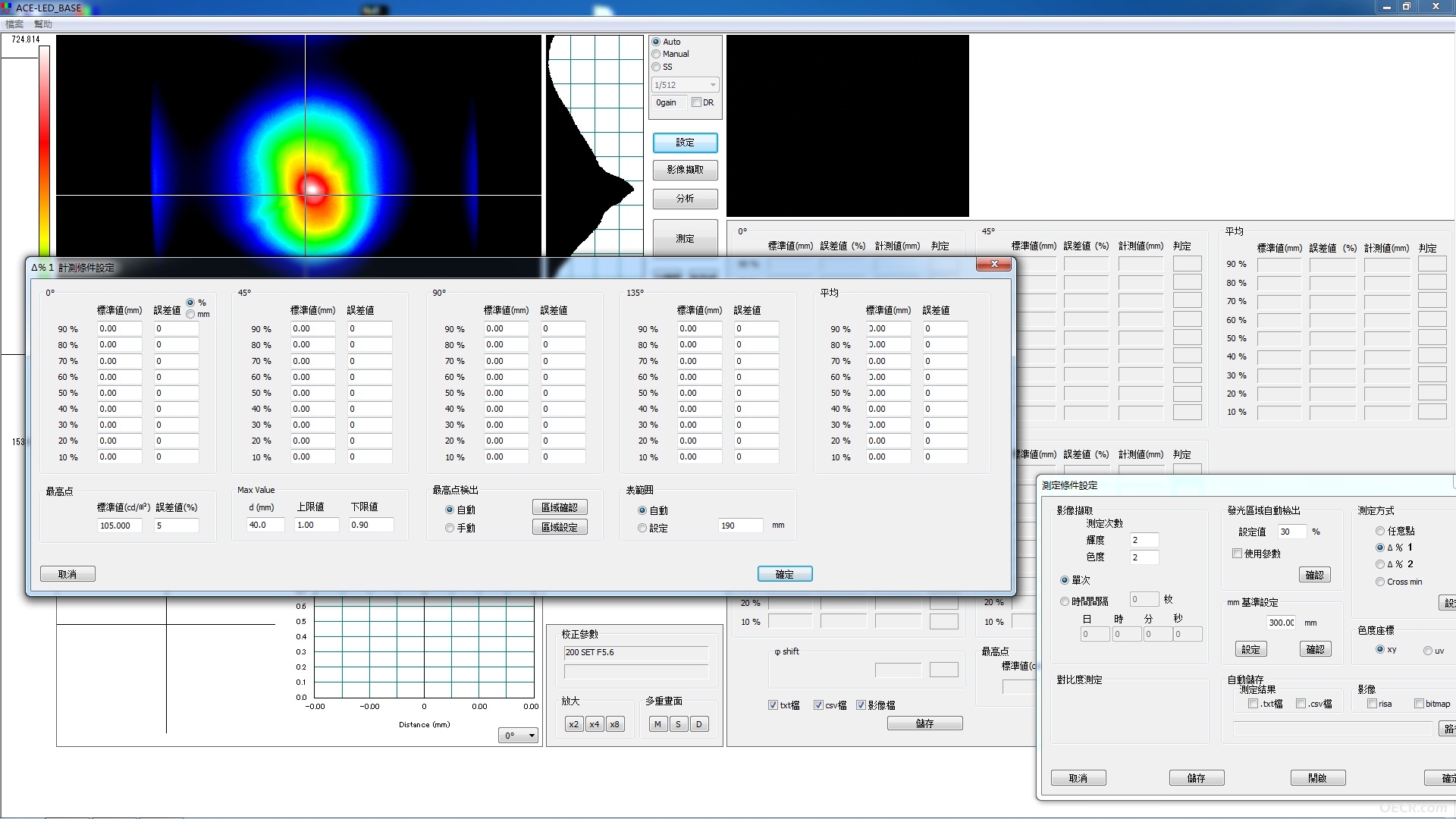Click the x4 zoom button
The width and height of the screenshot is (1456, 819).
[595, 724]
